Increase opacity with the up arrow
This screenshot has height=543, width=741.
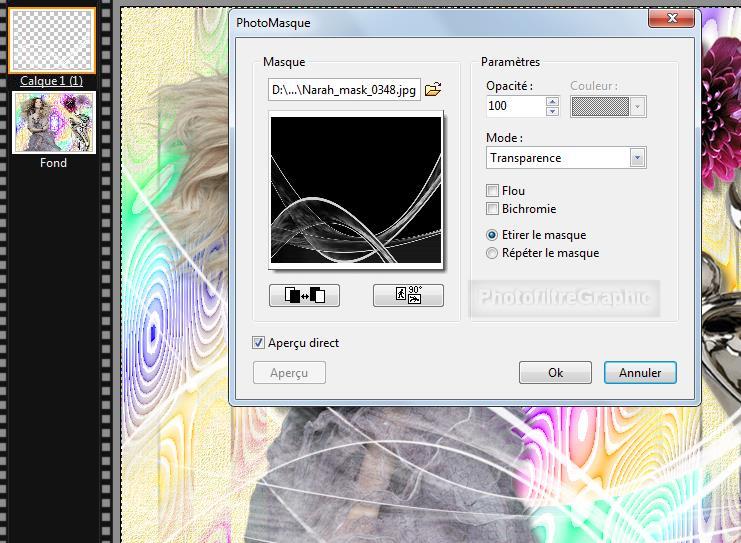point(552,101)
